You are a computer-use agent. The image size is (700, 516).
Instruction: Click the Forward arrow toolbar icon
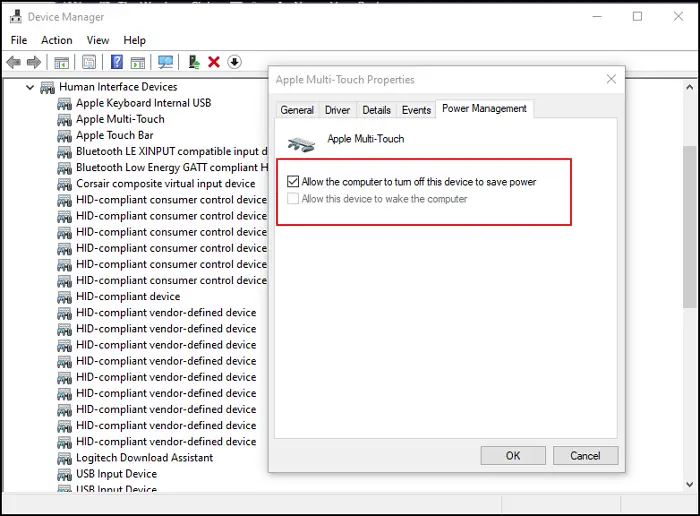pos(34,62)
